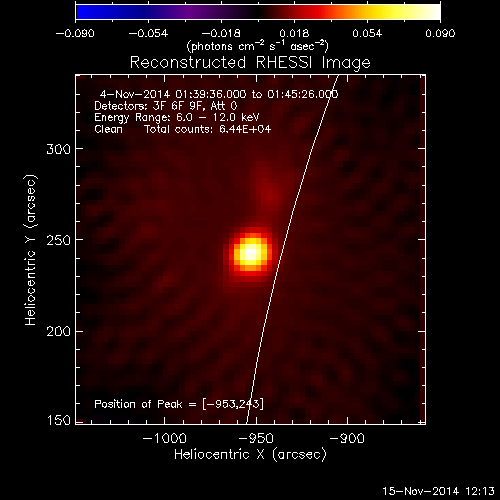Click the 'Heliocentric X (arcsec)' axis title
The image size is (500, 500).
tap(250, 455)
